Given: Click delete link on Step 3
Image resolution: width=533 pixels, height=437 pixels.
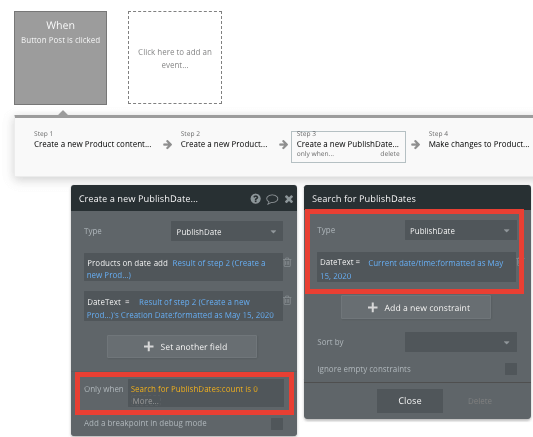Looking at the screenshot, I should coord(390,154).
